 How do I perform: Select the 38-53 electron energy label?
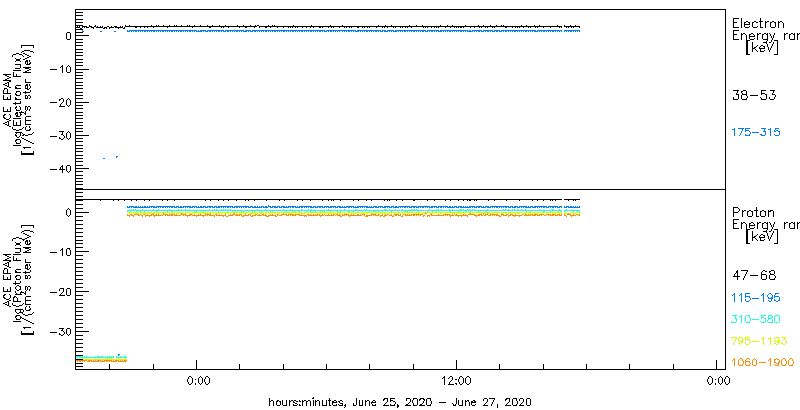tap(754, 95)
